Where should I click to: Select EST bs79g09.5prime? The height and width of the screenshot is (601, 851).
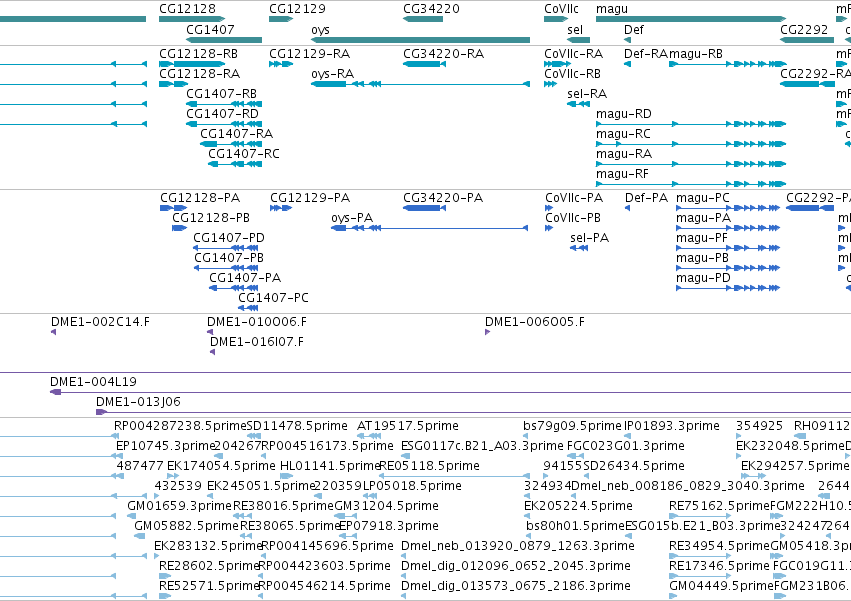572,426
